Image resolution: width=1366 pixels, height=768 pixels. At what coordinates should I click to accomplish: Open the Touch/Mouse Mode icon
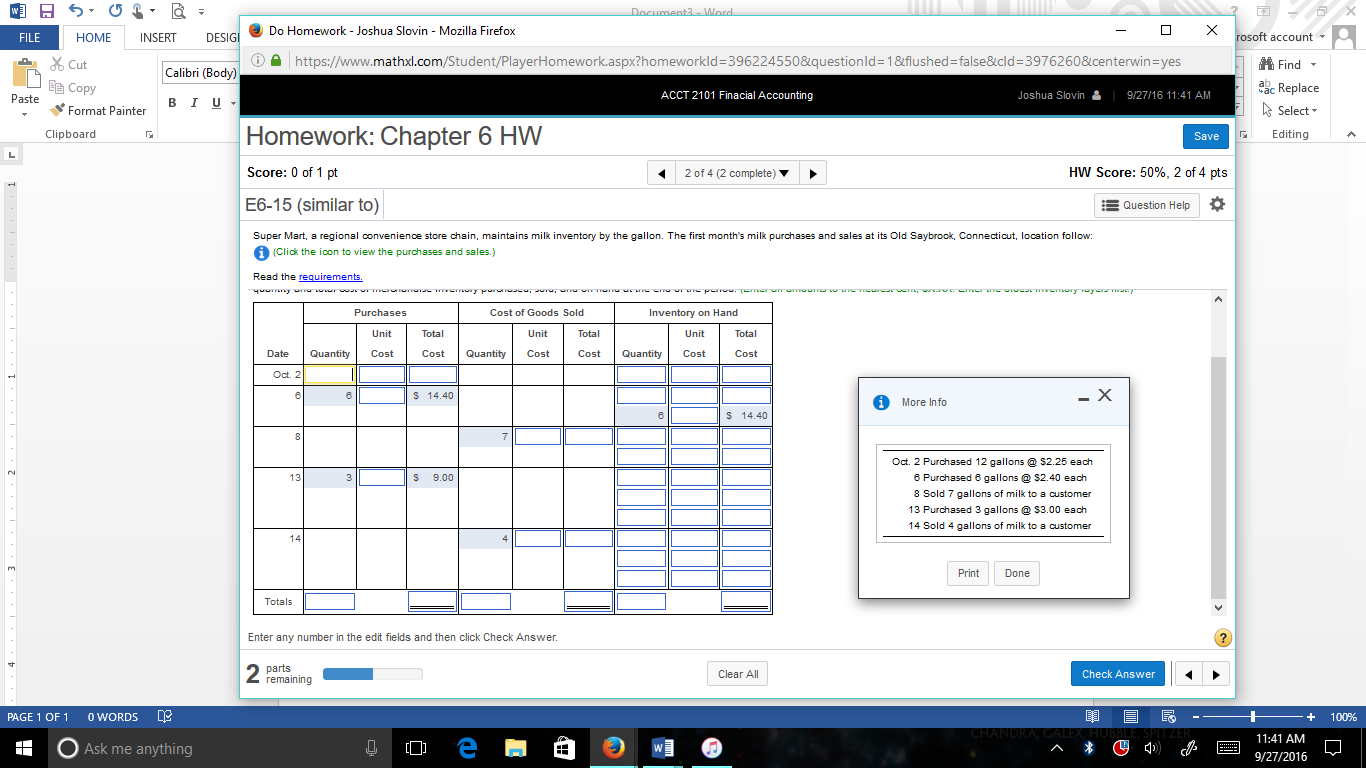pyautogui.click(x=135, y=10)
